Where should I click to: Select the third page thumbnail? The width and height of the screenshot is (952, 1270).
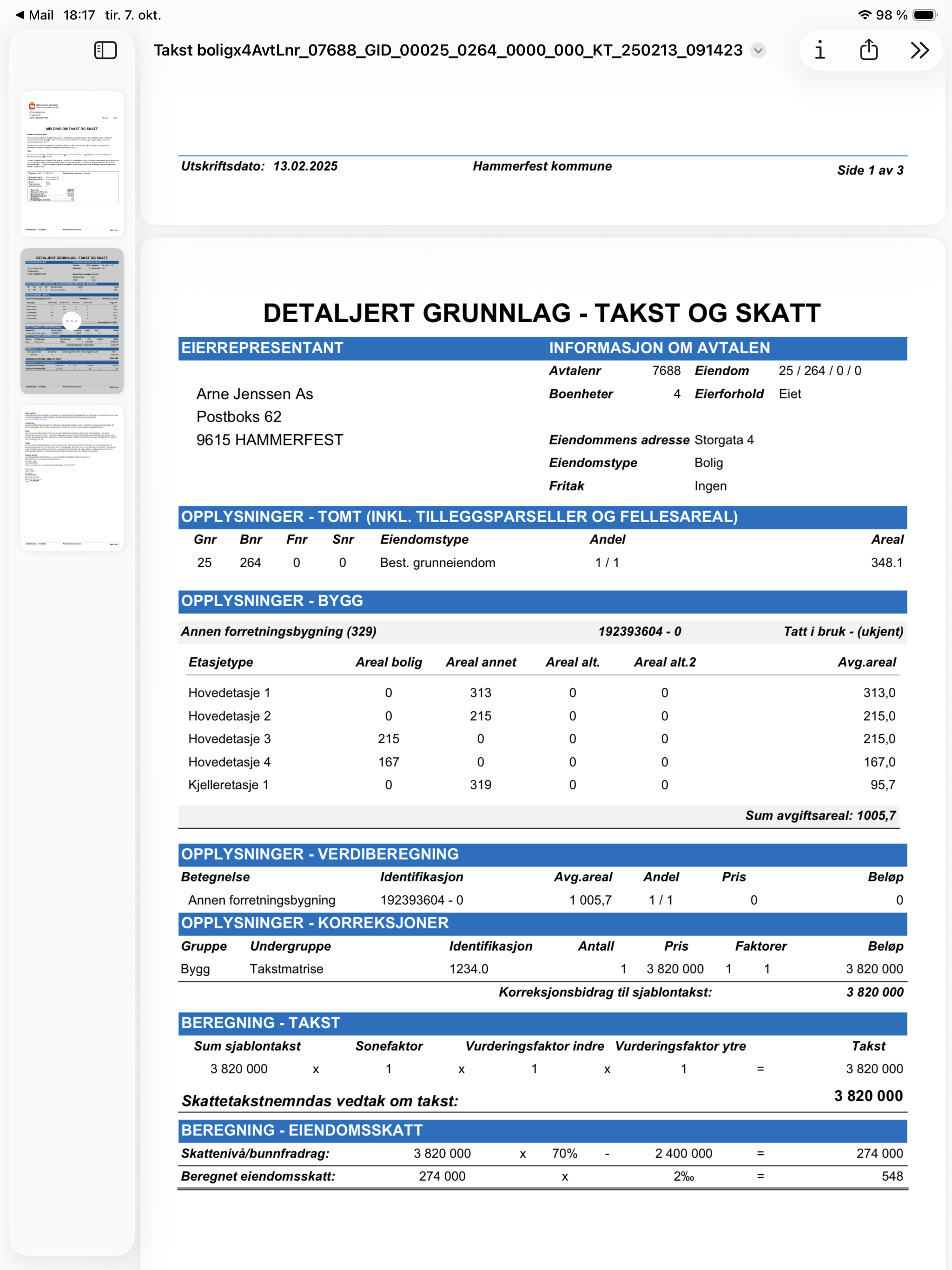click(72, 478)
